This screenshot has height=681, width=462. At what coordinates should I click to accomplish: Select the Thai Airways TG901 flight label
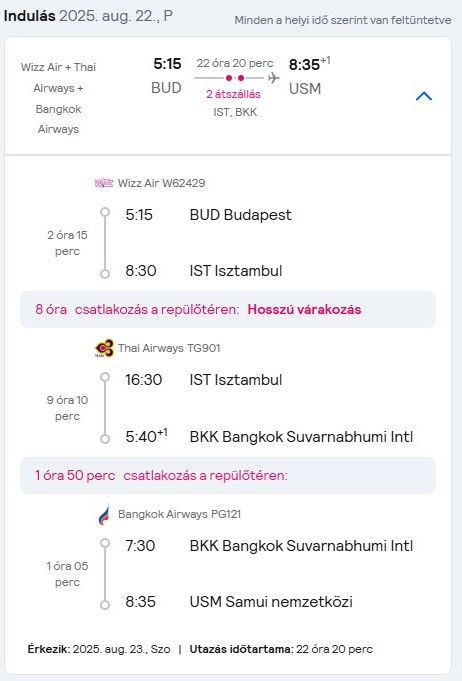click(x=169, y=348)
